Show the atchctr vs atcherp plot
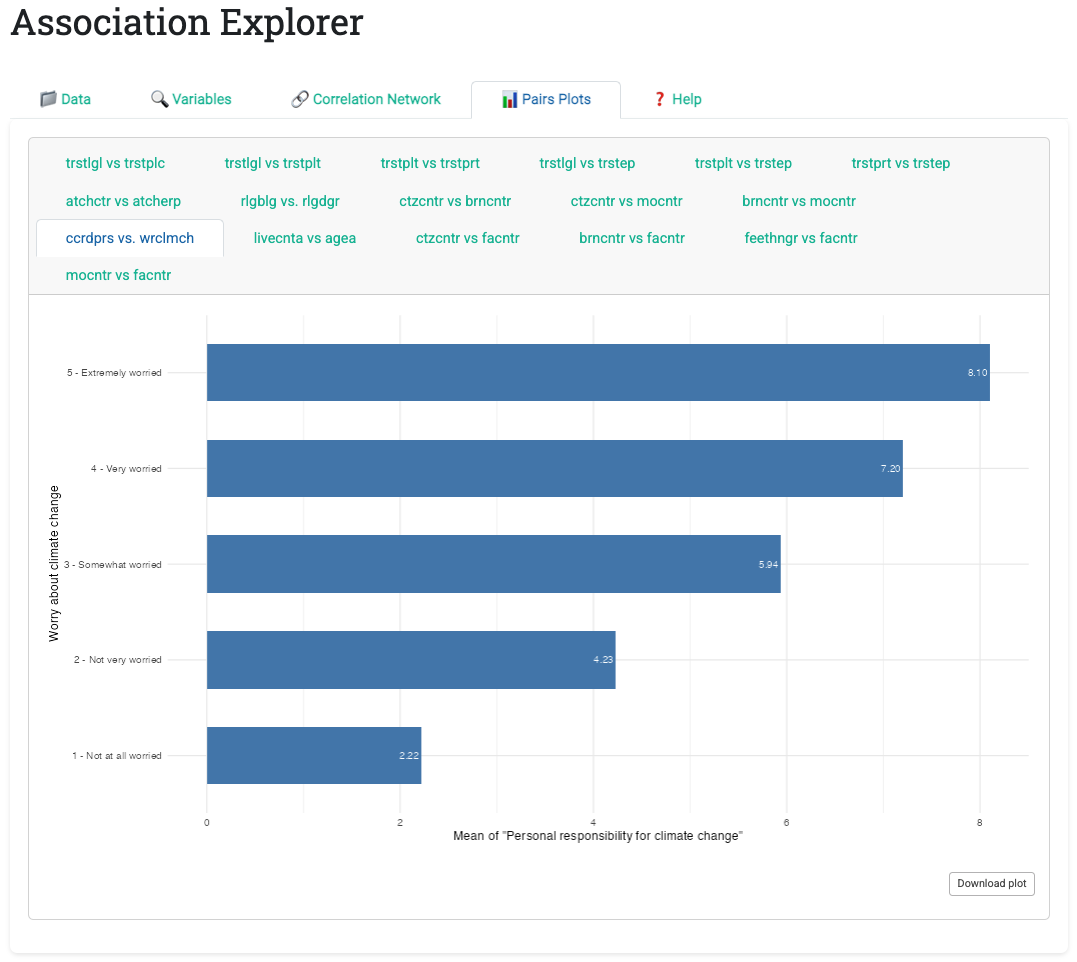1077x962 pixels. coord(123,201)
